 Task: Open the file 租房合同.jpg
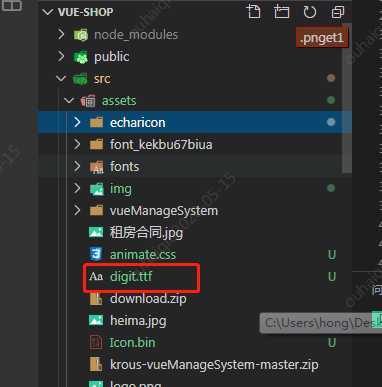[146, 233]
